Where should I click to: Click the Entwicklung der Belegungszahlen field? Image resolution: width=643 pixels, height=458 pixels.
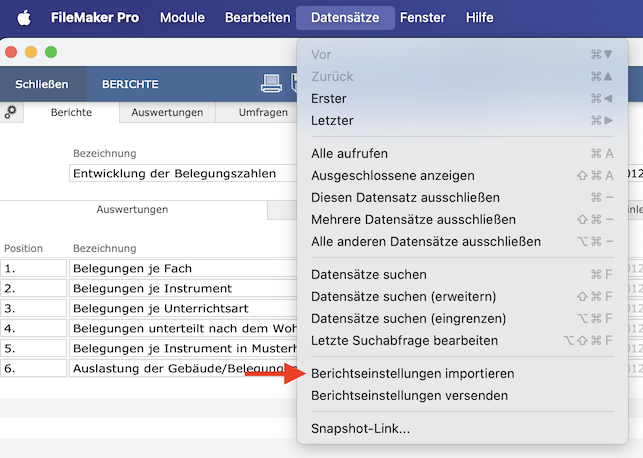[183, 173]
